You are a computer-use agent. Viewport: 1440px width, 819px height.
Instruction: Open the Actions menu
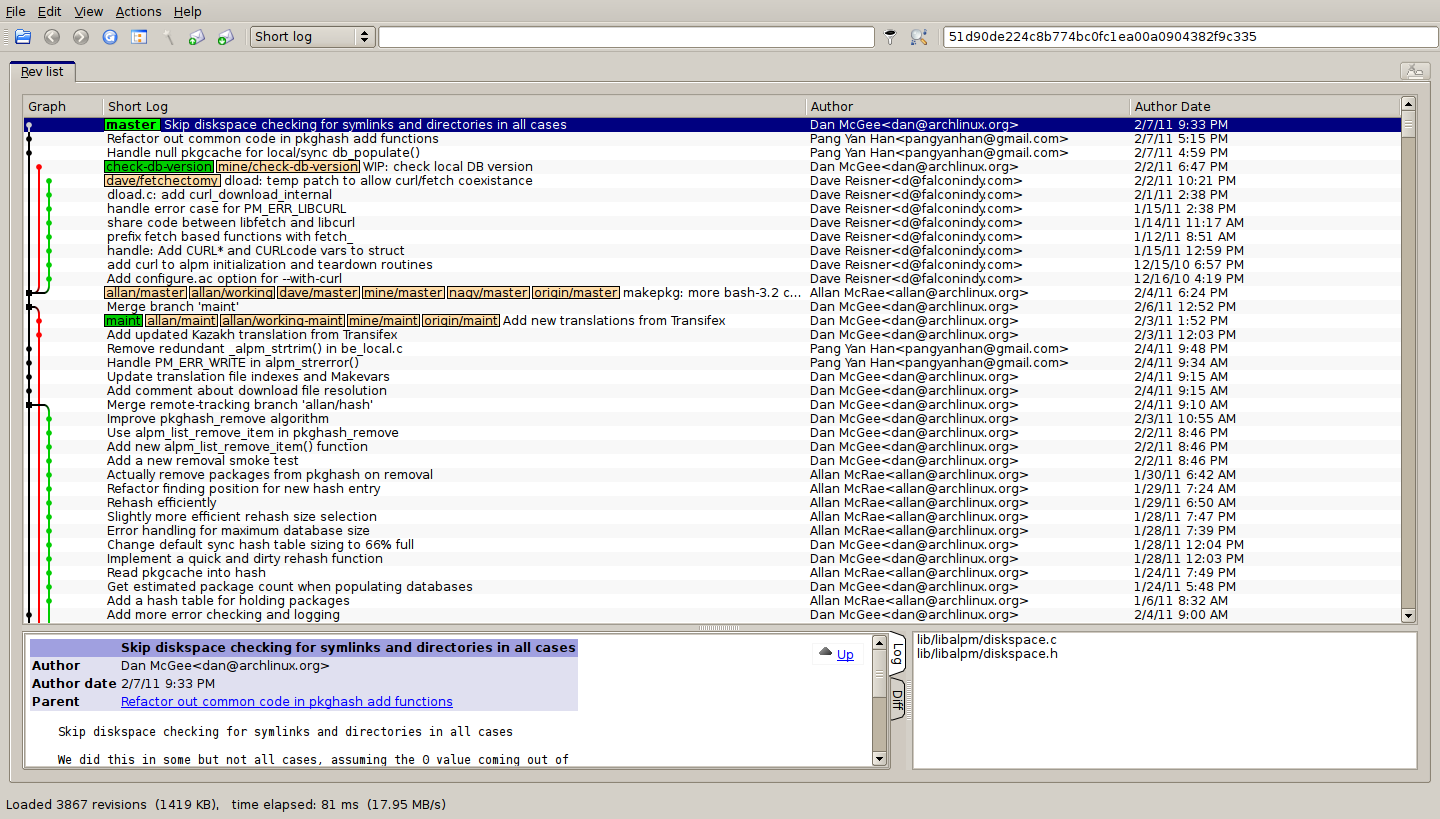[x=138, y=12]
